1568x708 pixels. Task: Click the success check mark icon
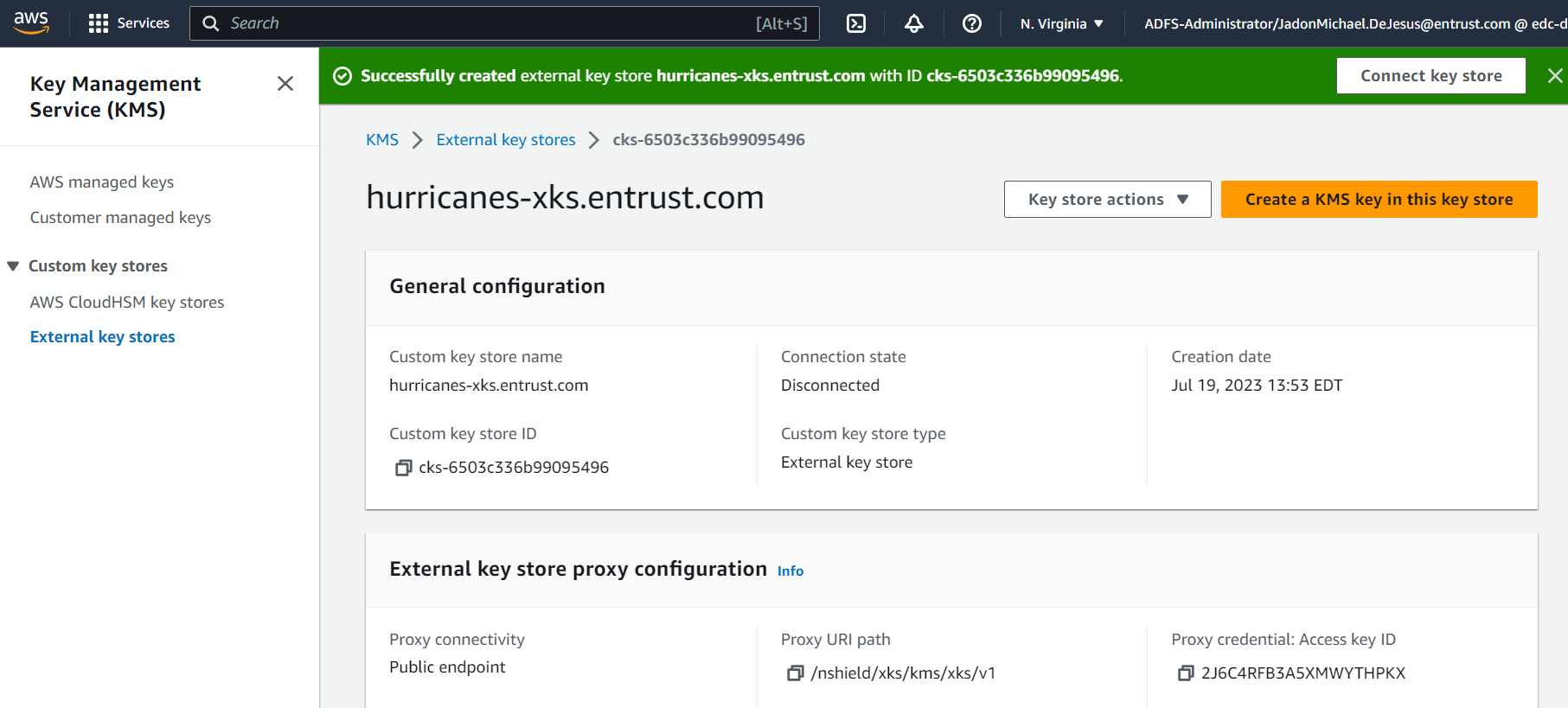[342, 76]
